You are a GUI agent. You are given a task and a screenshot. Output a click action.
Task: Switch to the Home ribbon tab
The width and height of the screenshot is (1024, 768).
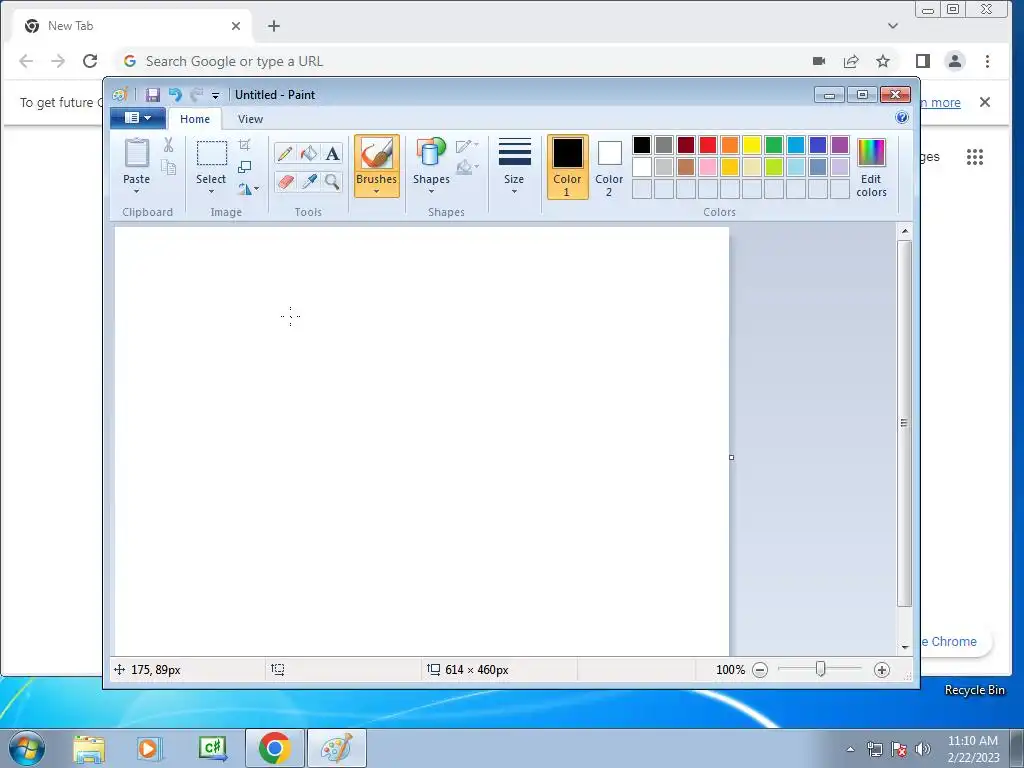[195, 119]
